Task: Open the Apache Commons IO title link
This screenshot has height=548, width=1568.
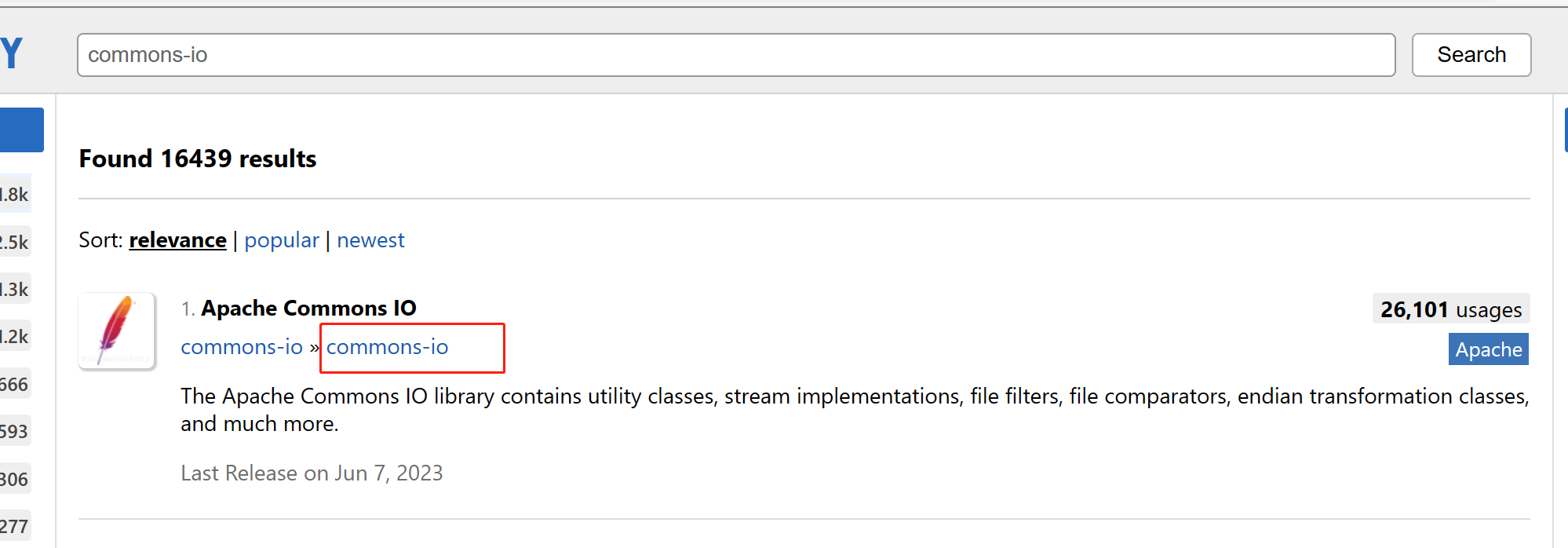Action: tap(308, 308)
